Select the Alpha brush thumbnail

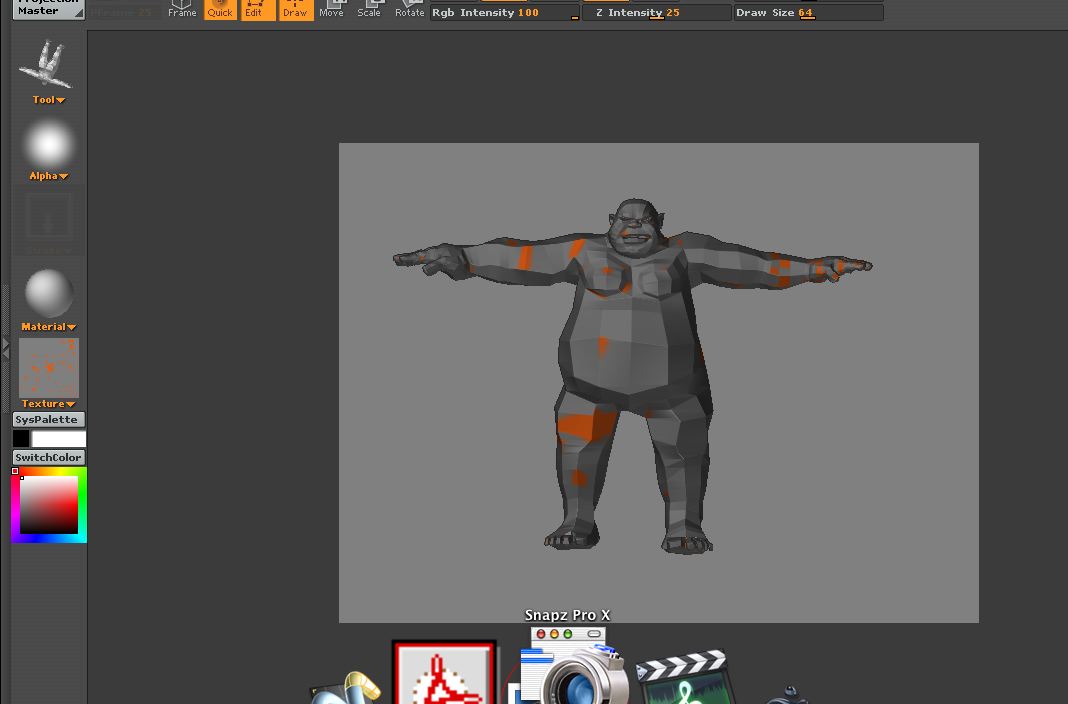[x=47, y=142]
